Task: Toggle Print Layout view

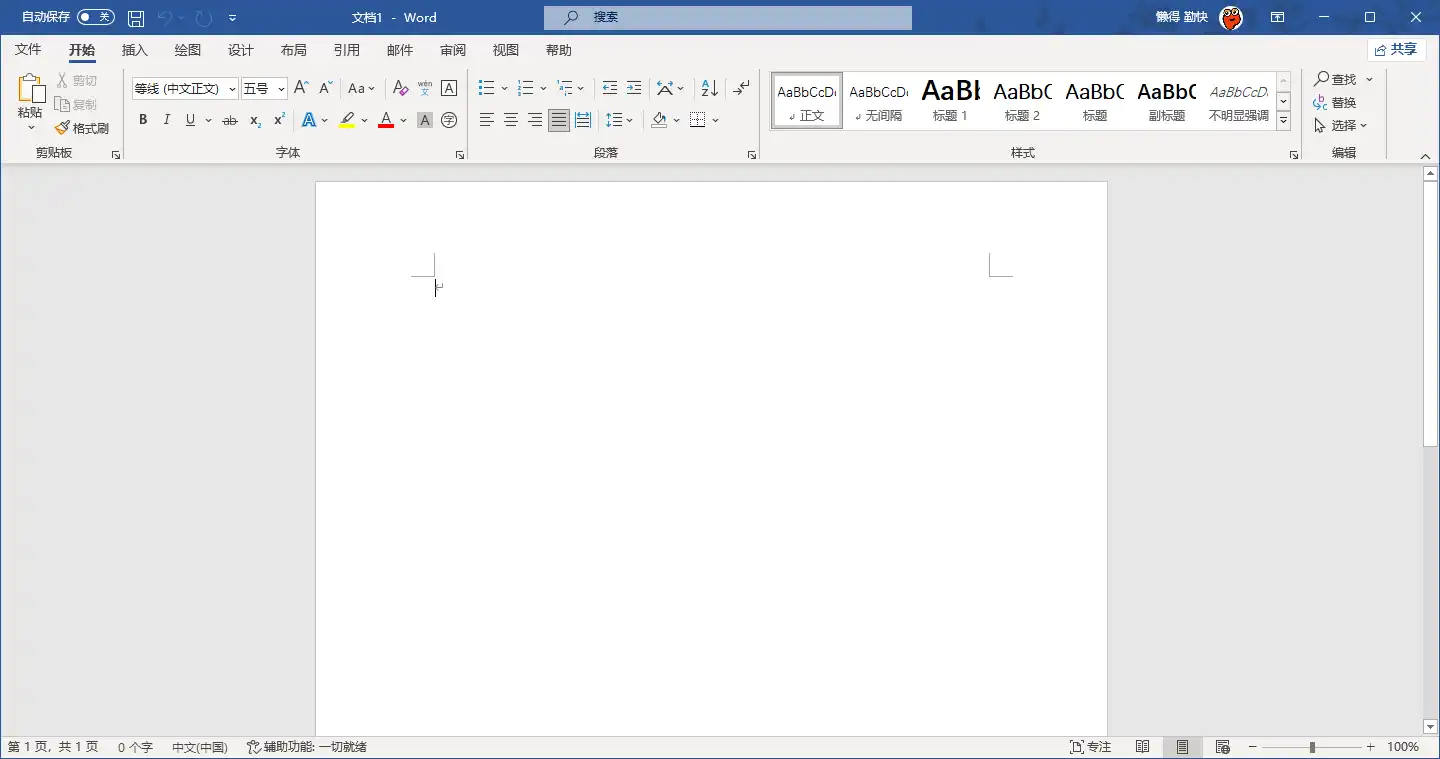Action: (1183, 747)
